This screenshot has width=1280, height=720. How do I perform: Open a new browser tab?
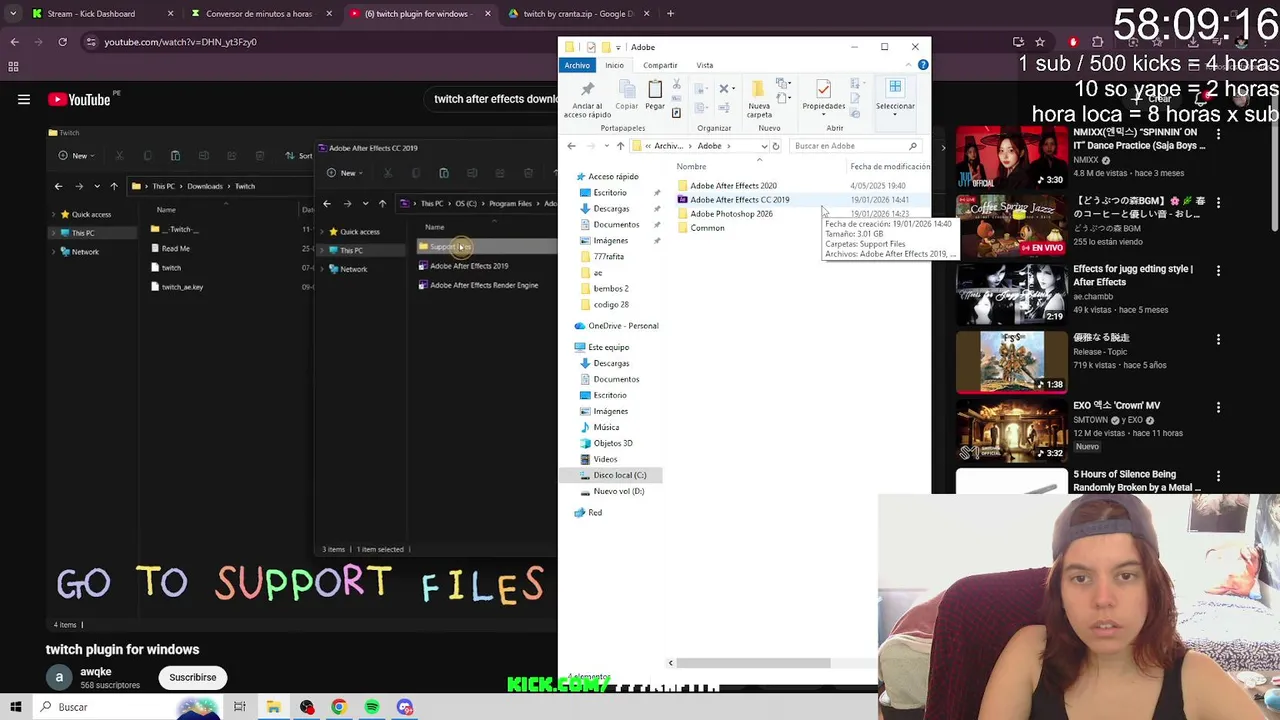(670, 14)
